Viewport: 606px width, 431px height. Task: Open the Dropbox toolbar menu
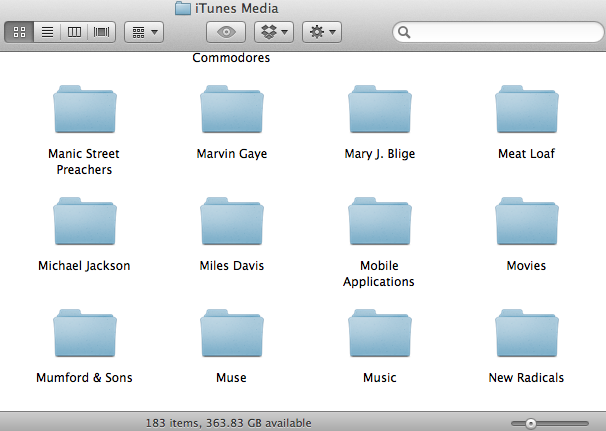274,32
